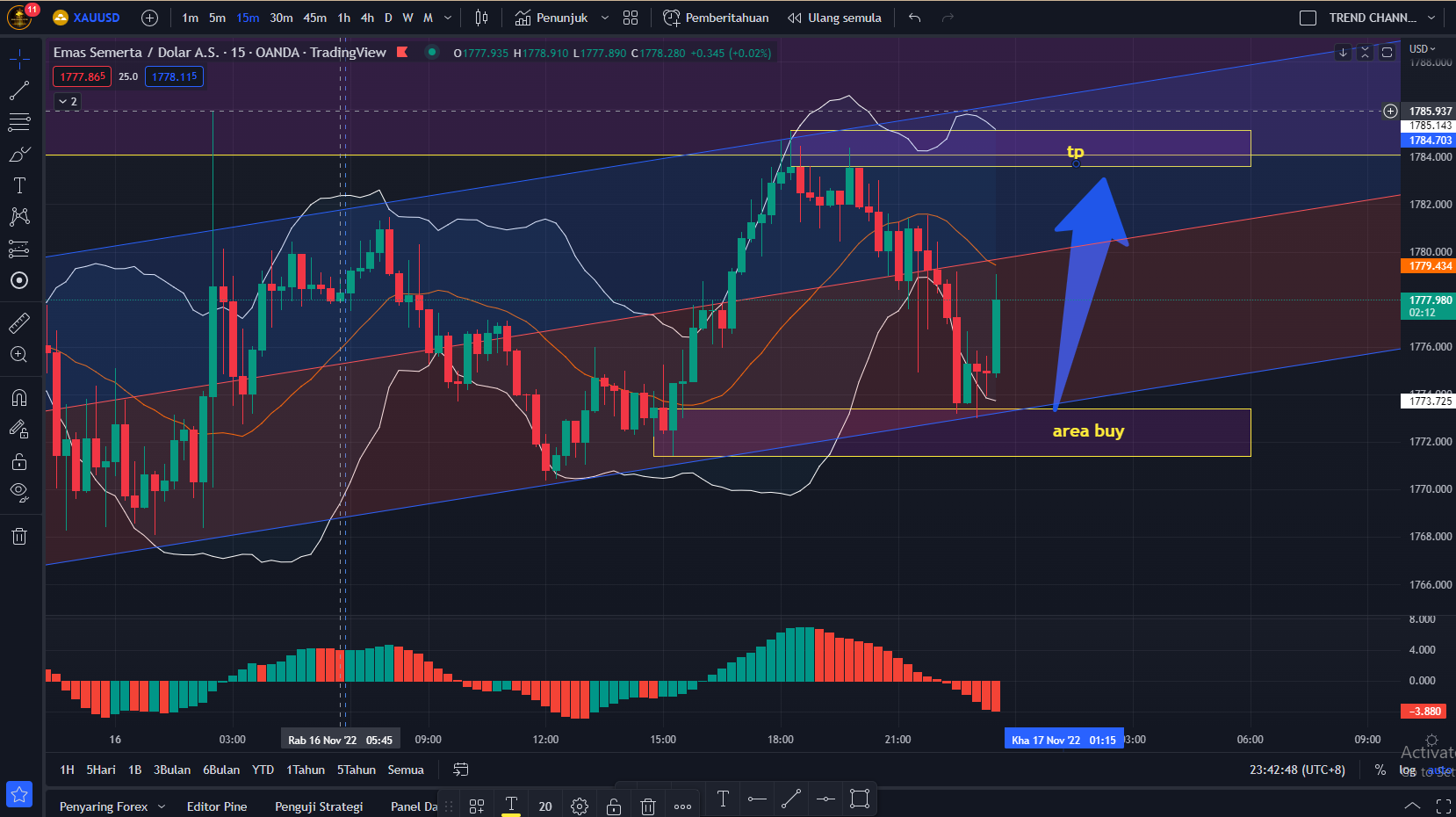Remove drawings with left toolbar trash icon
Screen dimensions: 1456x817
click(19, 536)
